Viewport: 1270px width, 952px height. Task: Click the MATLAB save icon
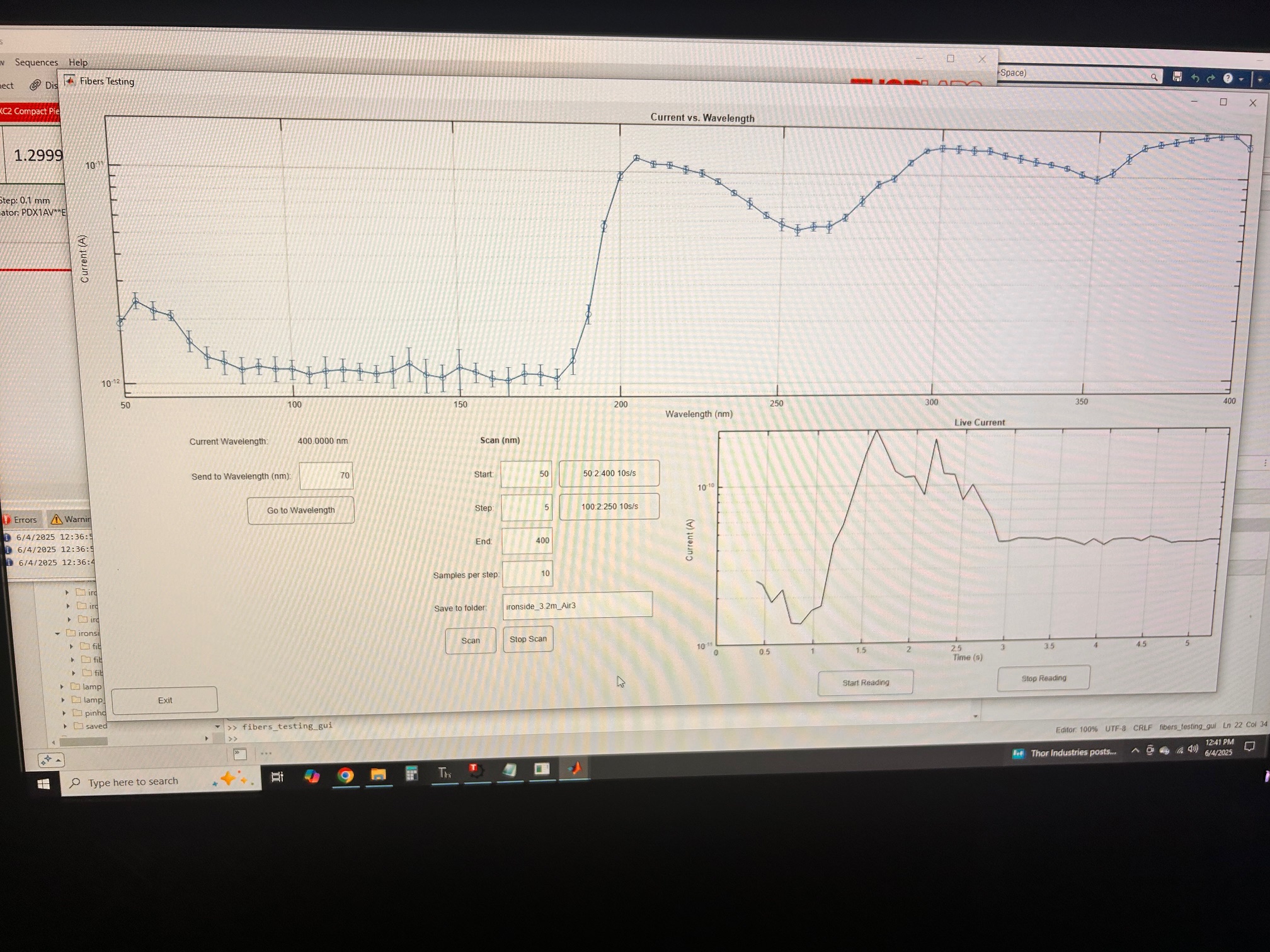point(1177,77)
